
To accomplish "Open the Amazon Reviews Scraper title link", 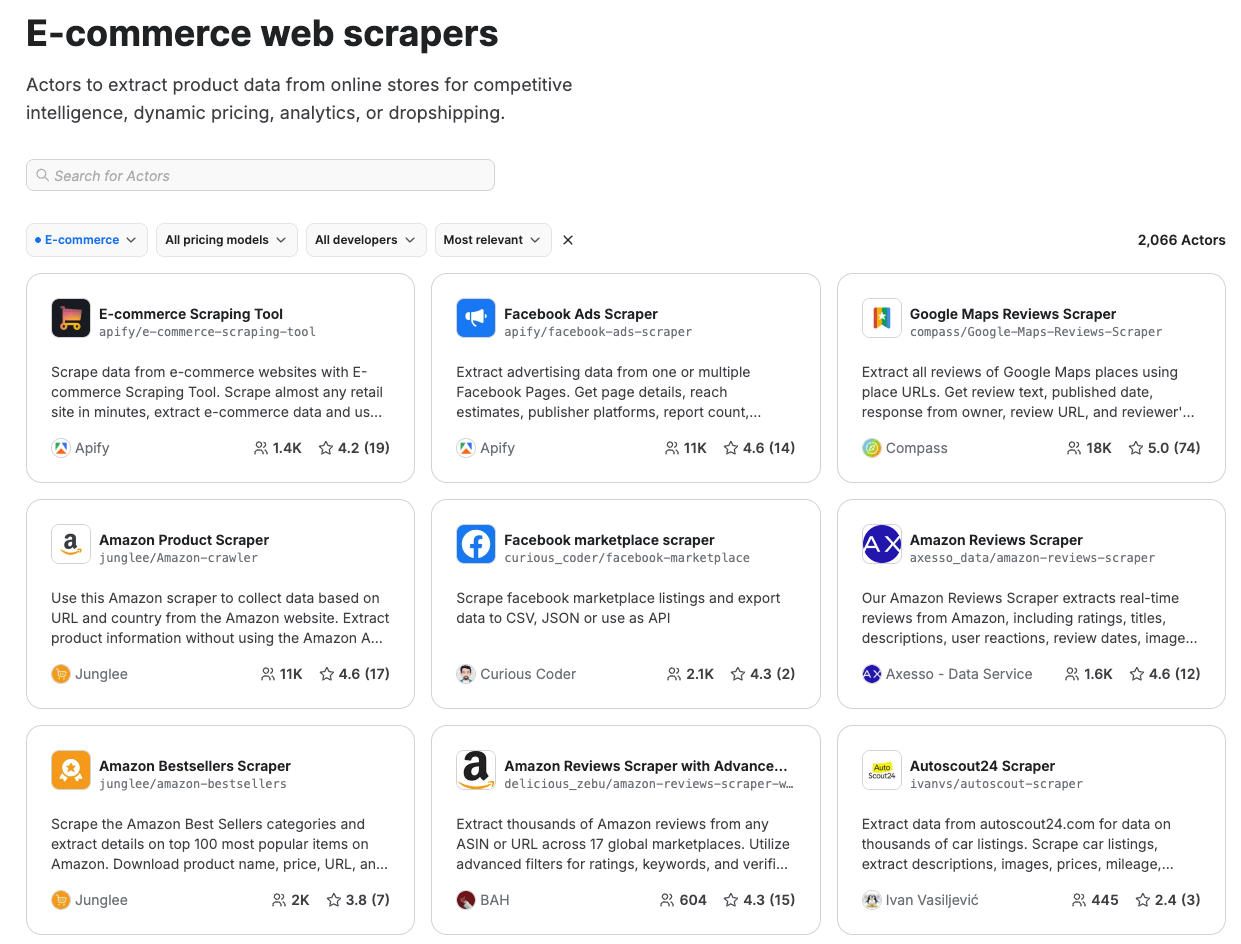I will [x=996, y=540].
